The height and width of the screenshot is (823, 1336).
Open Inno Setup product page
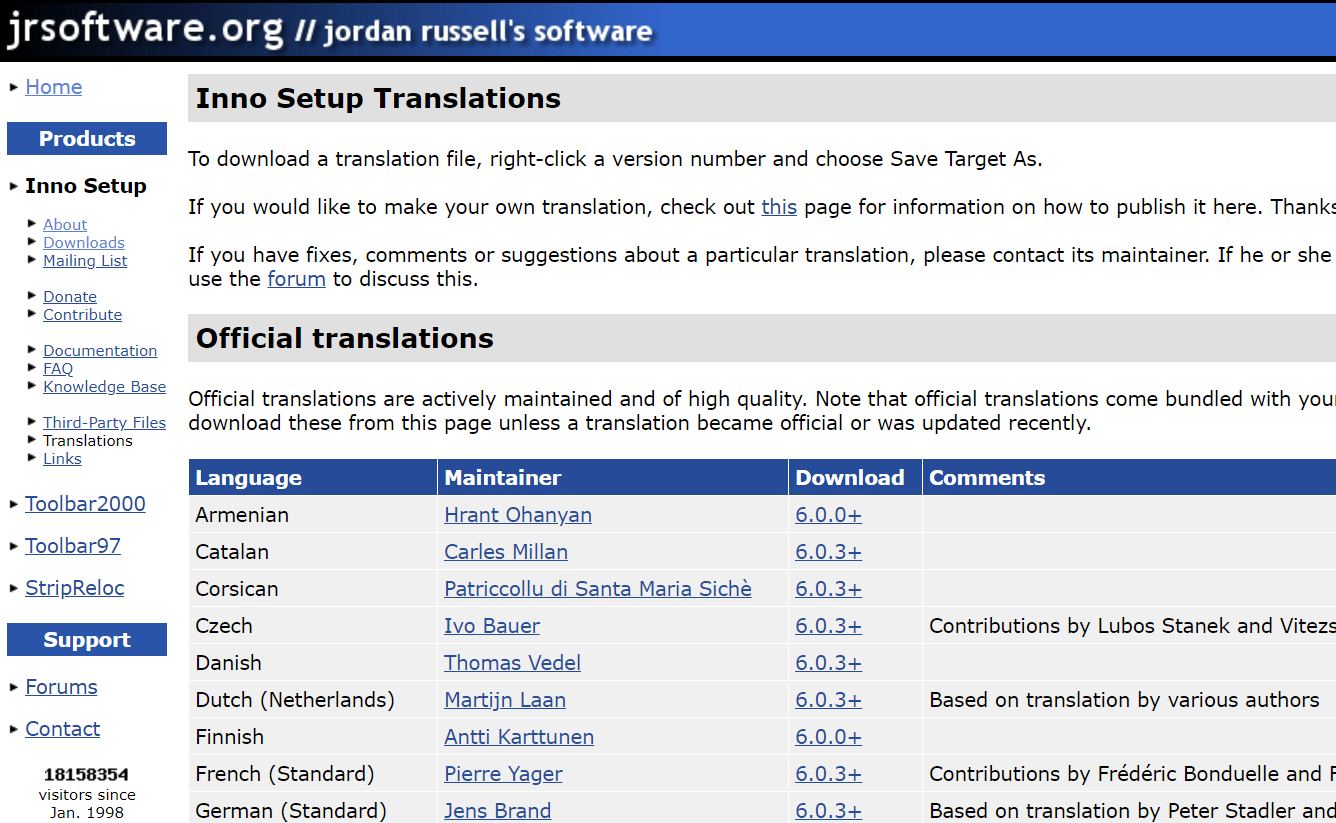[x=86, y=186]
